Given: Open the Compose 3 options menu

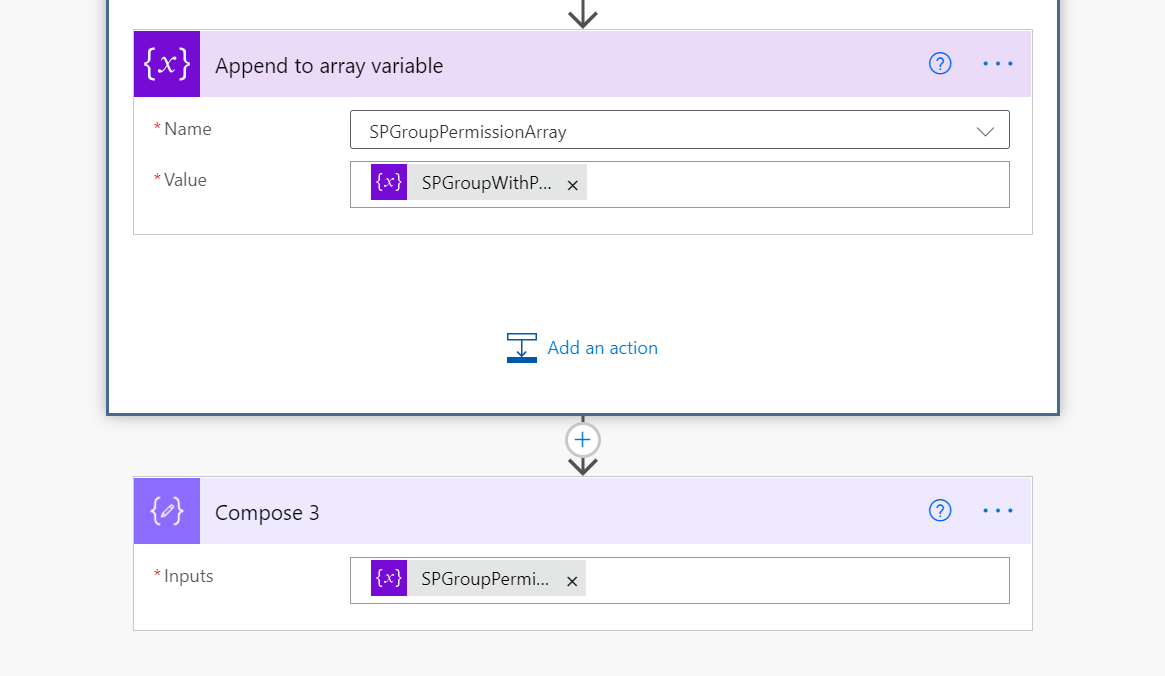Looking at the screenshot, I should [x=997, y=510].
